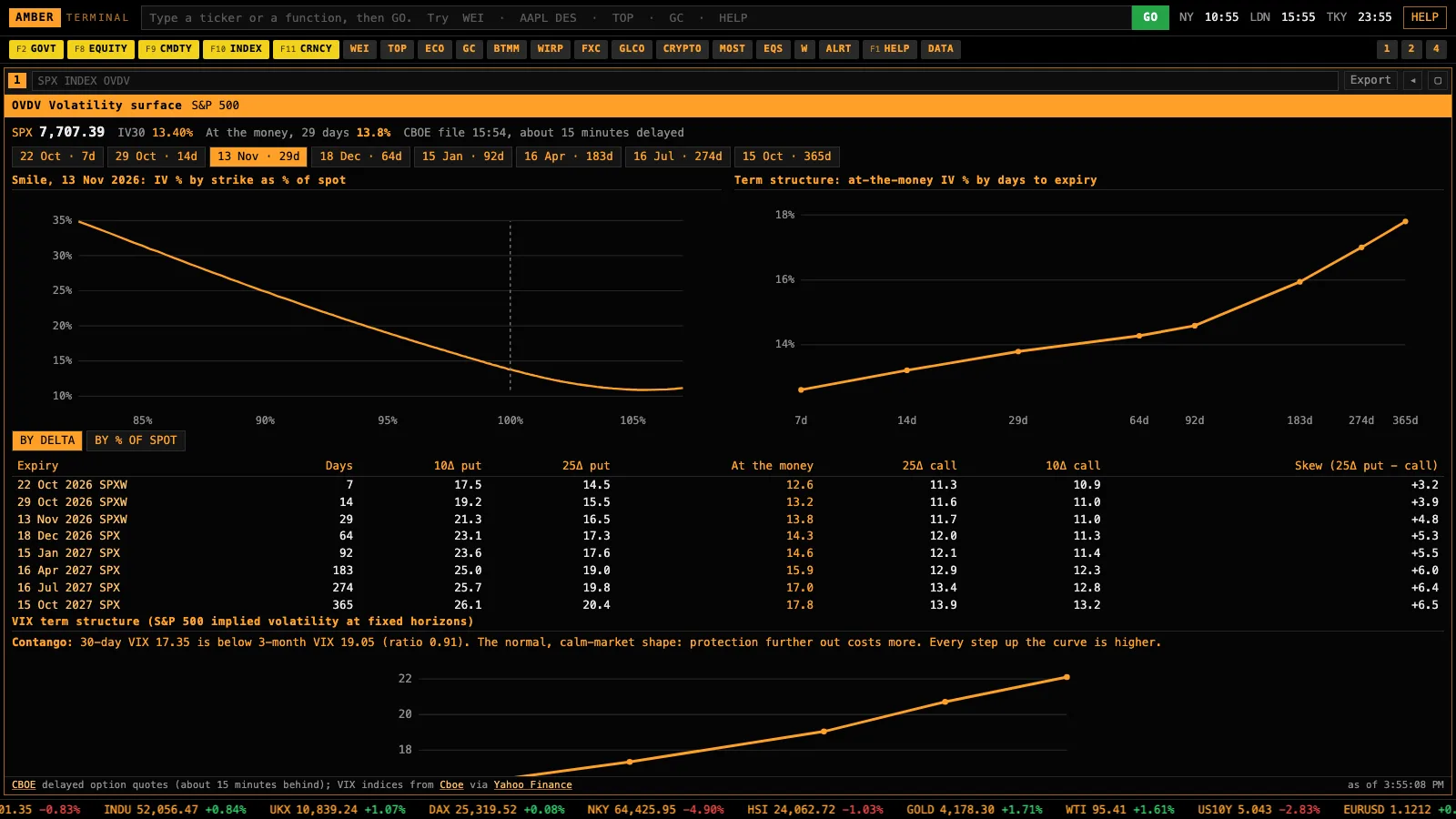Select the 16 Apr 183d expiry tab
This screenshot has height=819, width=1456.
click(569, 157)
